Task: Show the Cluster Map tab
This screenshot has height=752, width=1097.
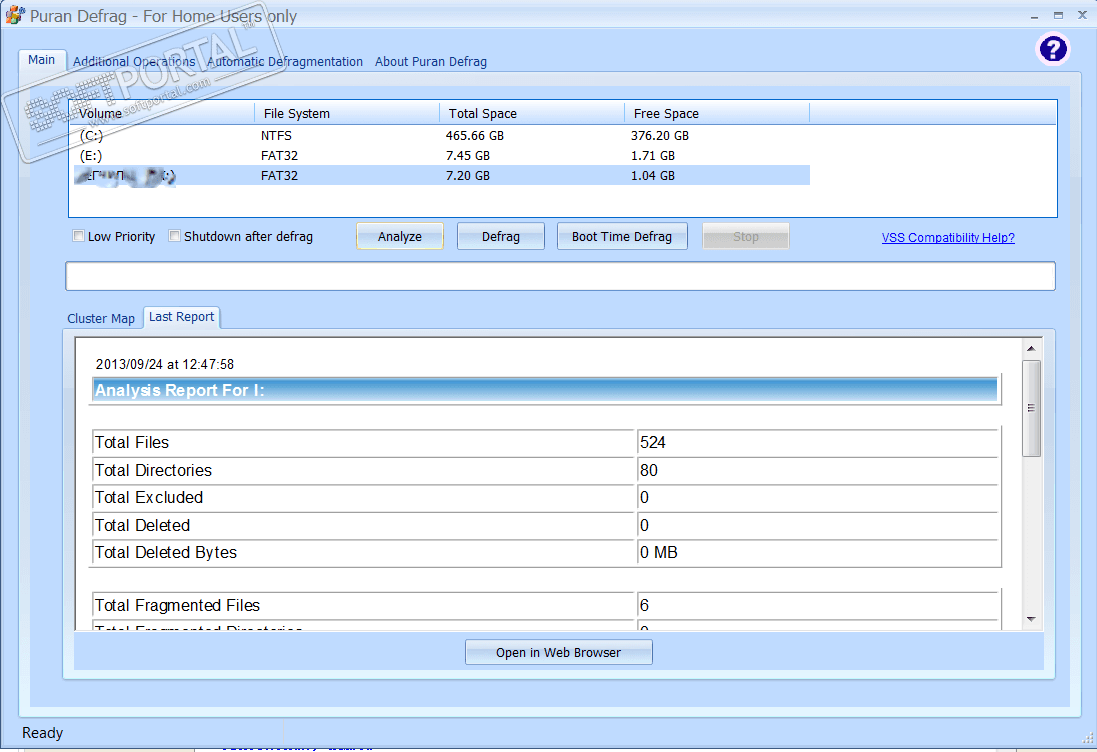Action: pos(101,318)
